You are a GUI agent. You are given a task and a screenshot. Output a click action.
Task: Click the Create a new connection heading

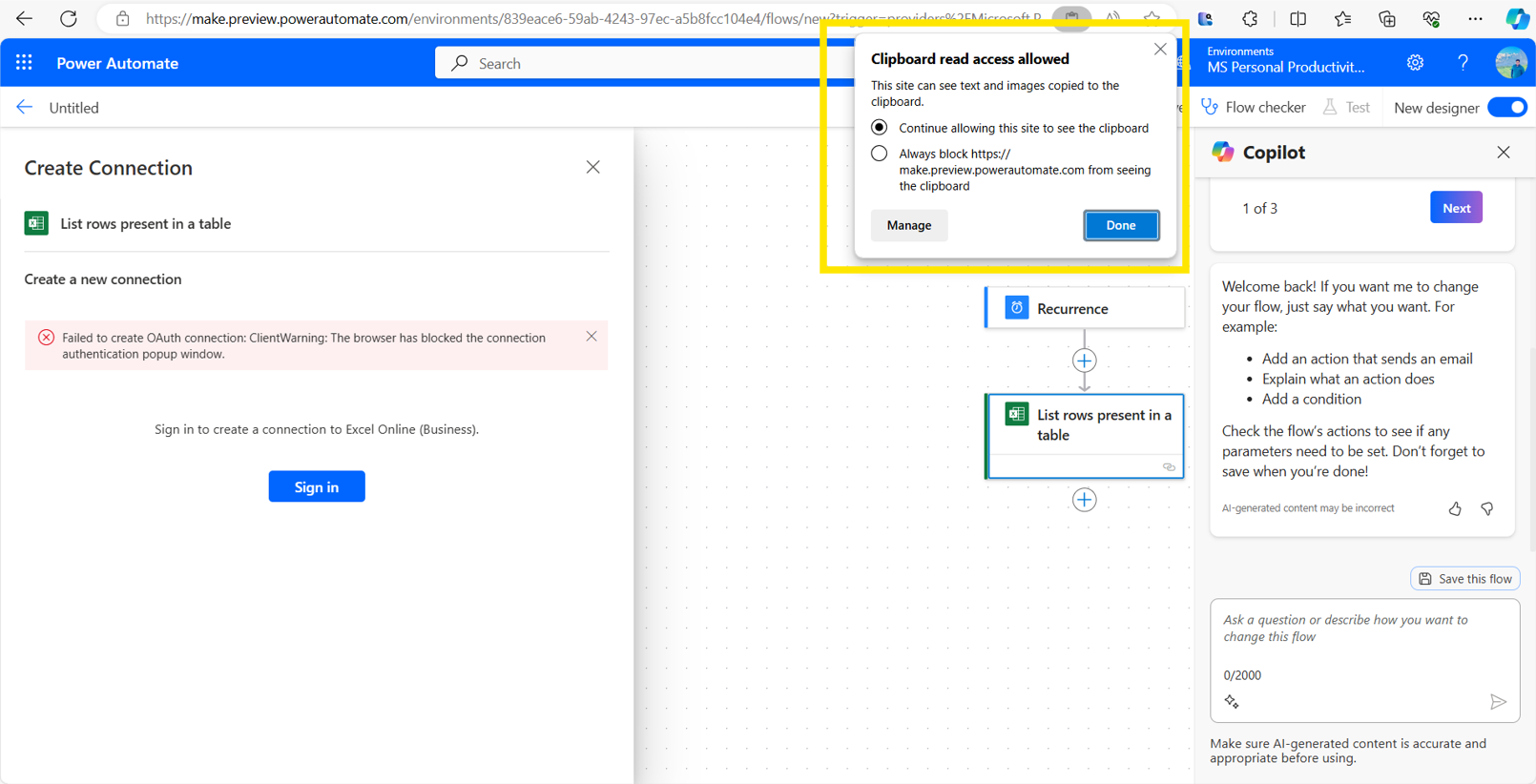click(x=103, y=279)
